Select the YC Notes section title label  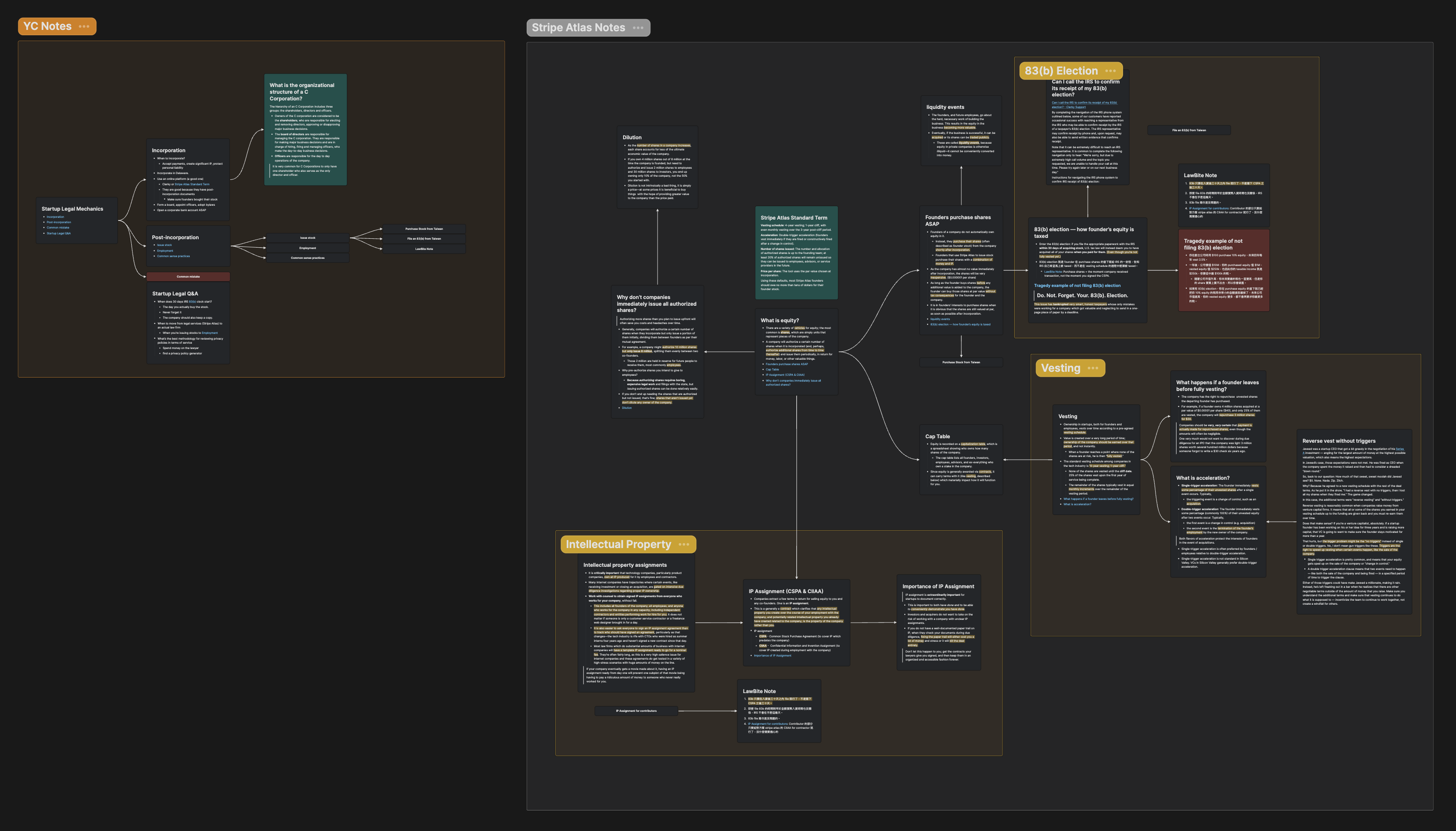tap(47, 26)
